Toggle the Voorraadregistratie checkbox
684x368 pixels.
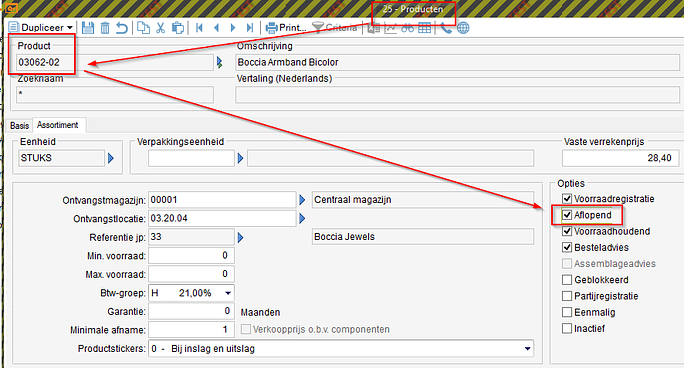(x=567, y=199)
